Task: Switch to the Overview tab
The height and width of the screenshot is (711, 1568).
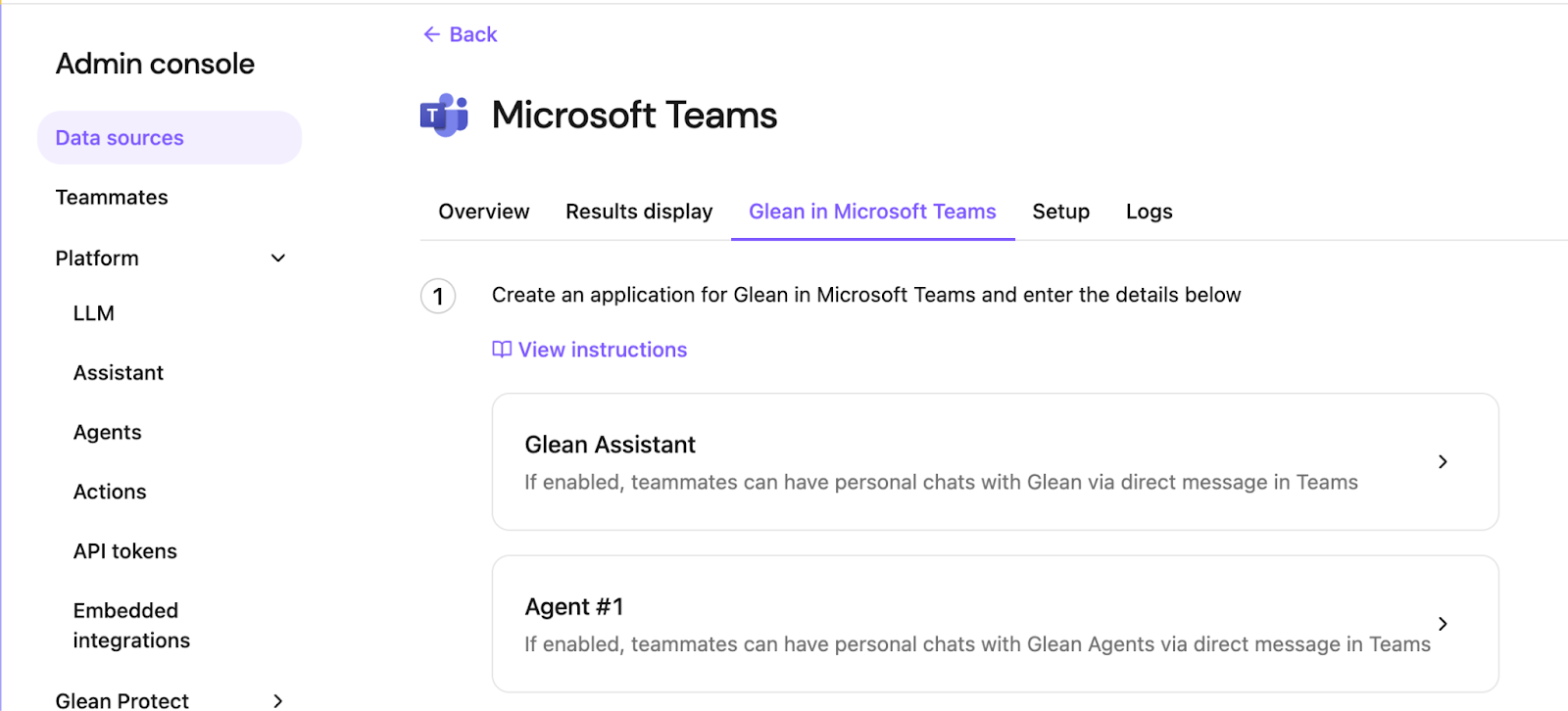Action: point(484,212)
